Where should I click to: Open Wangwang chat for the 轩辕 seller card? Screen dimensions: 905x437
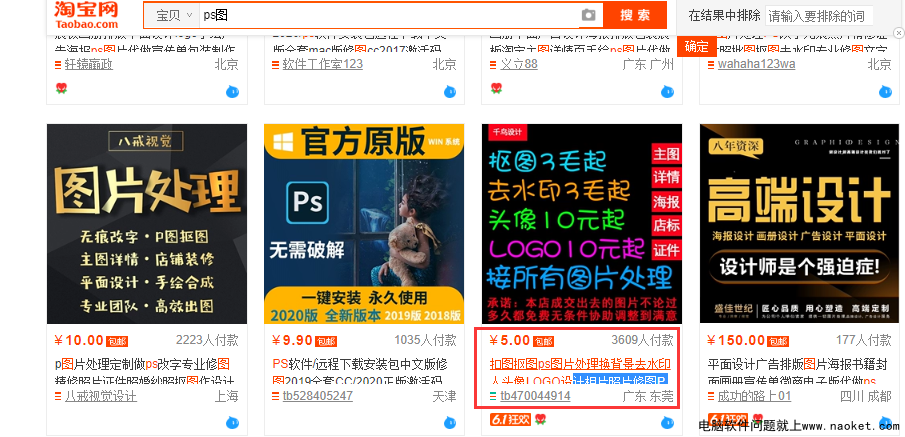tap(232, 91)
